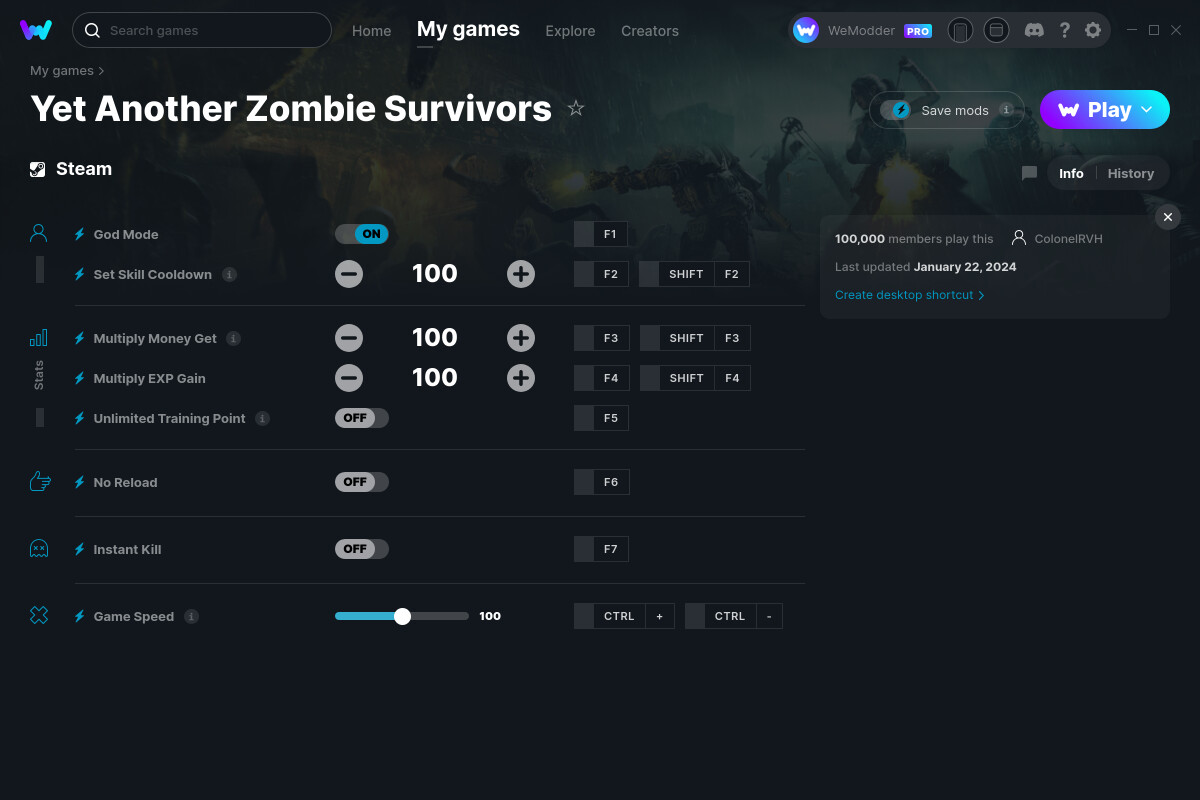Viewport: 1200px width, 800px height.
Task: Turn on the No Reload toggle
Action: coord(362,482)
